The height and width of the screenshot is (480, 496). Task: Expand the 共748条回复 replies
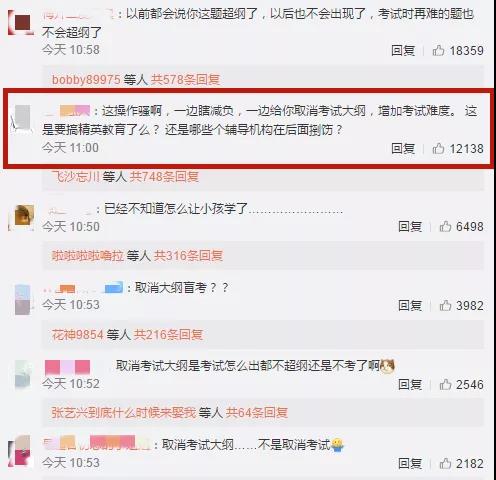coord(164,176)
